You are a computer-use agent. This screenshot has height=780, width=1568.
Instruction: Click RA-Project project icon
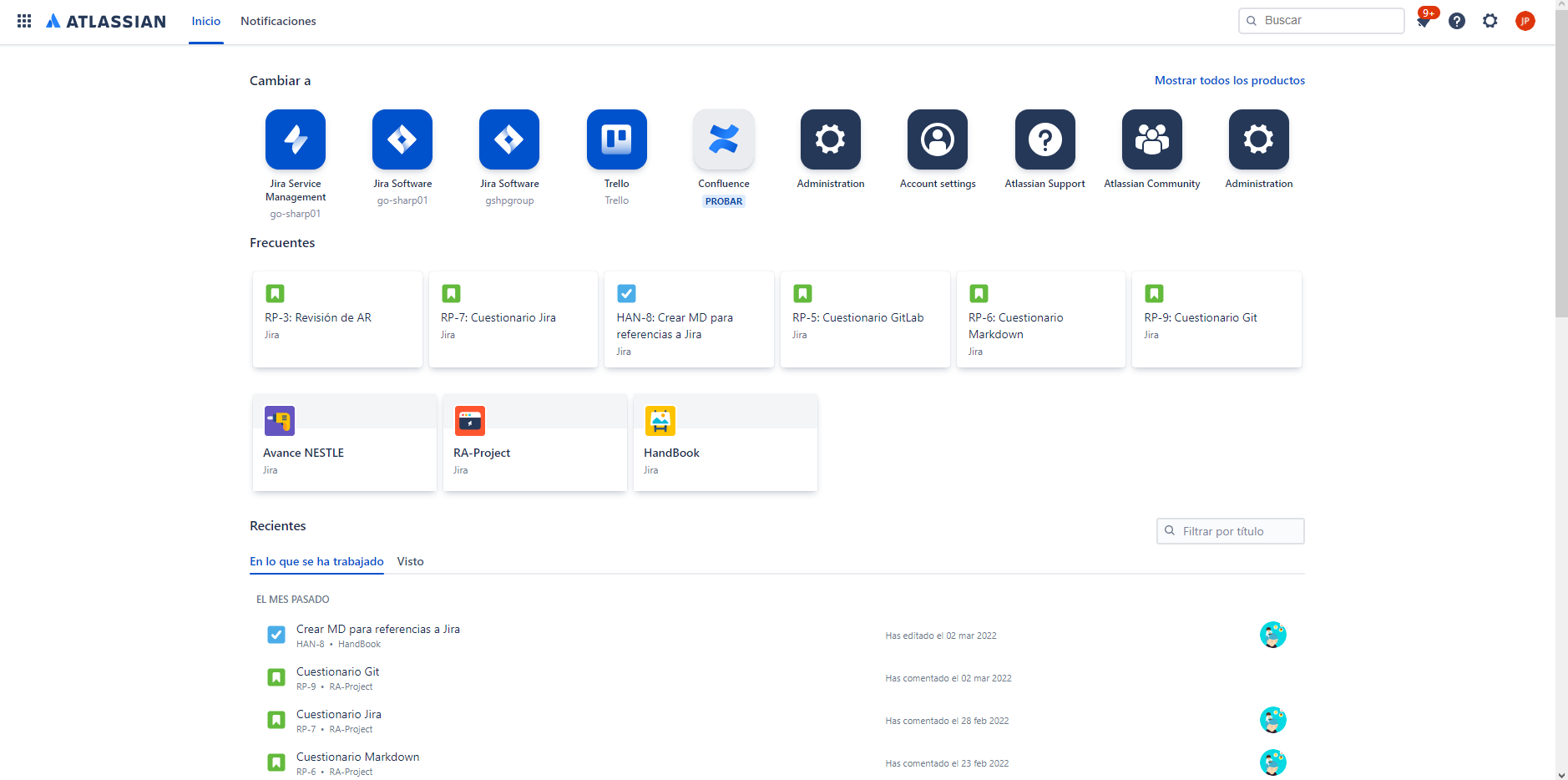click(x=470, y=421)
